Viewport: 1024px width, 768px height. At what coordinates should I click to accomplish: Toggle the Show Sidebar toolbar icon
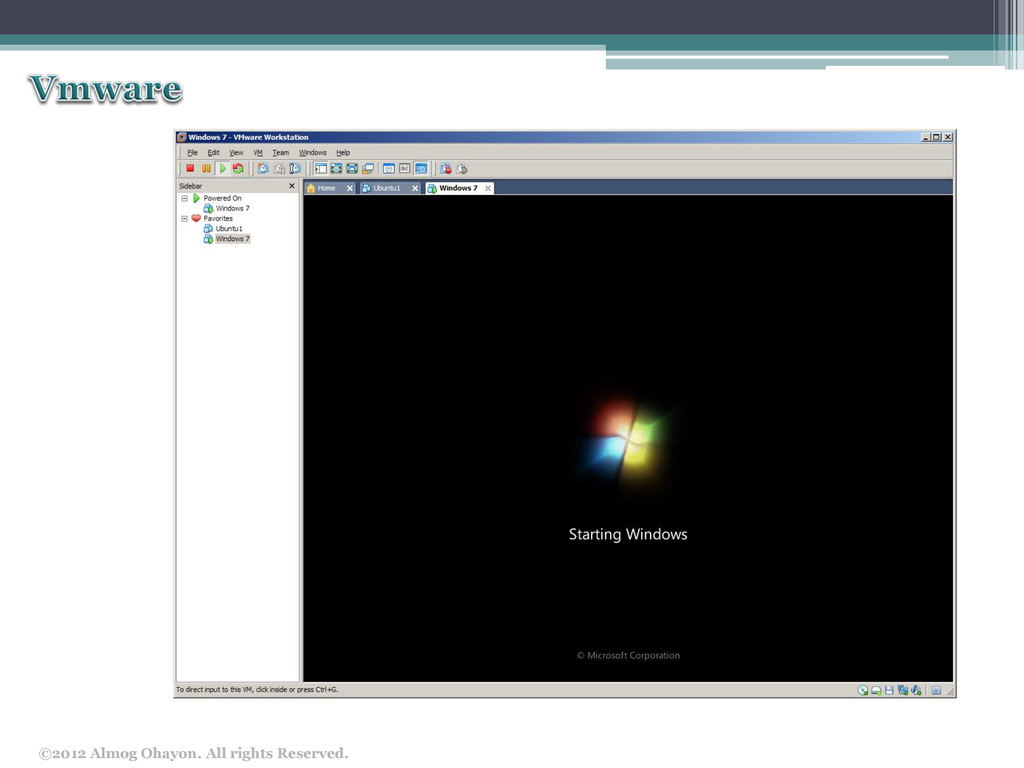point(321,168)
